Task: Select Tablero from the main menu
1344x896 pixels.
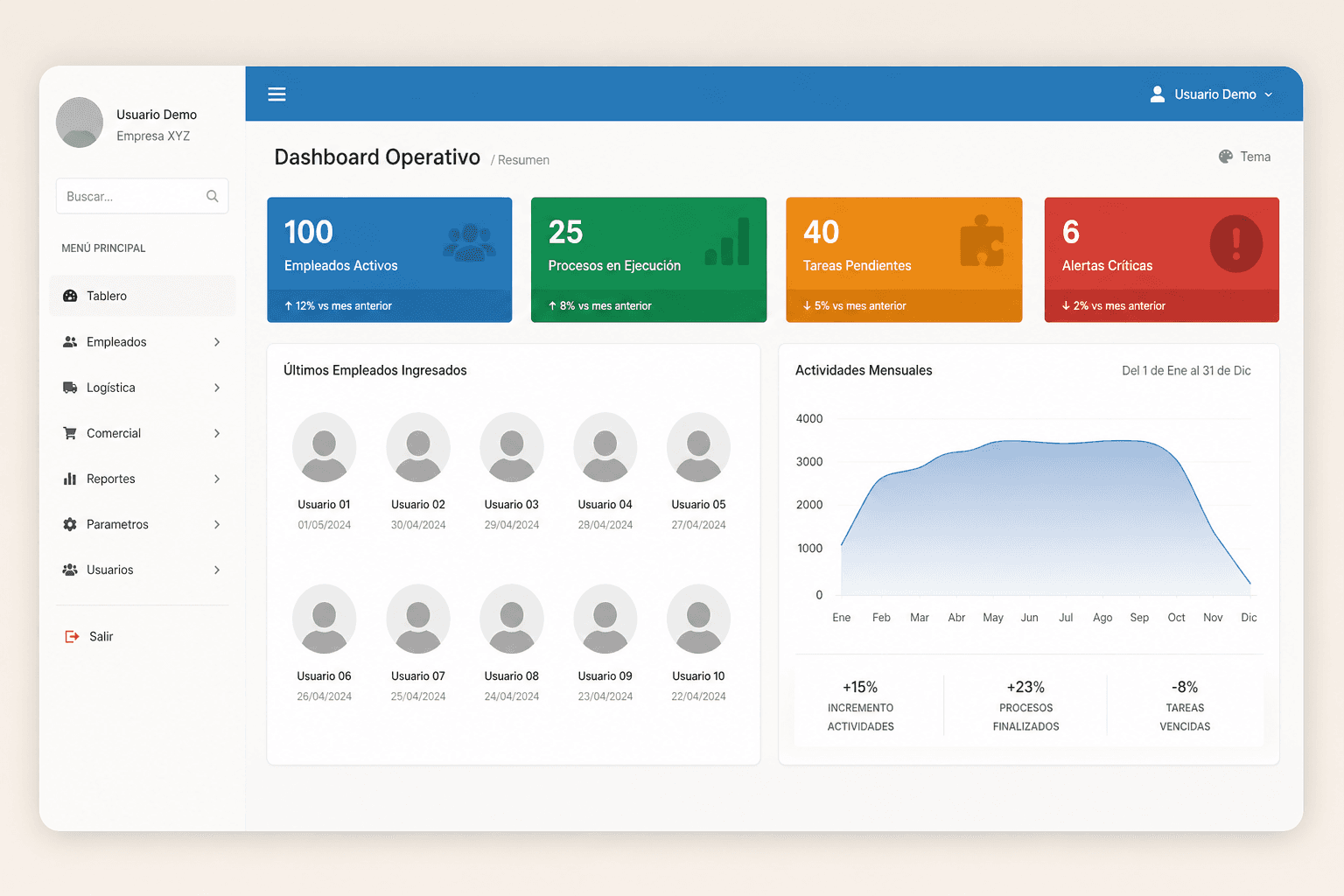Action: click(x=107, y=296)
